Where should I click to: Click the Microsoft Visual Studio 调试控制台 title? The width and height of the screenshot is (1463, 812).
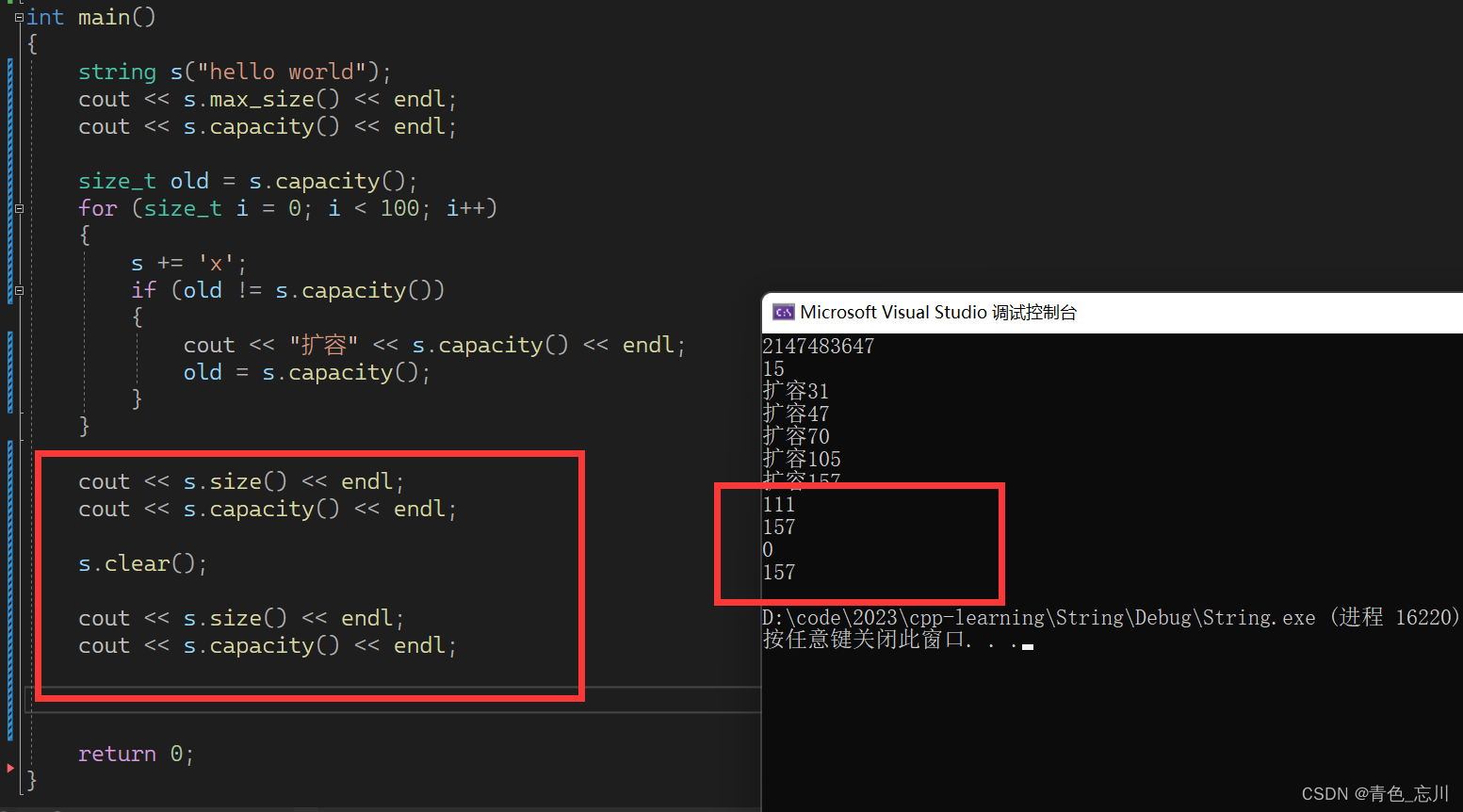[x=938, y=312]
